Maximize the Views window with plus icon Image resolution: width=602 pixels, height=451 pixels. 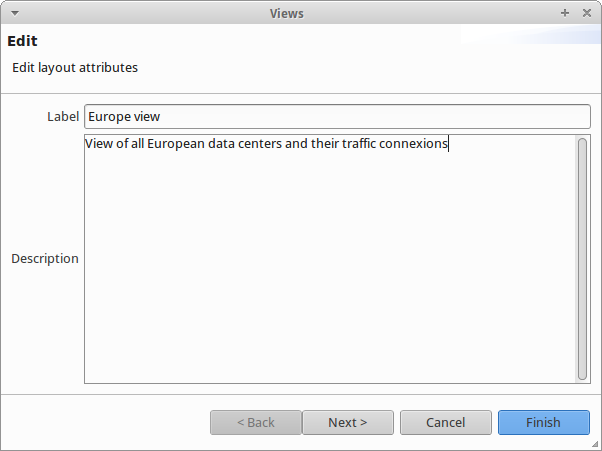click(x=565, y=13)
